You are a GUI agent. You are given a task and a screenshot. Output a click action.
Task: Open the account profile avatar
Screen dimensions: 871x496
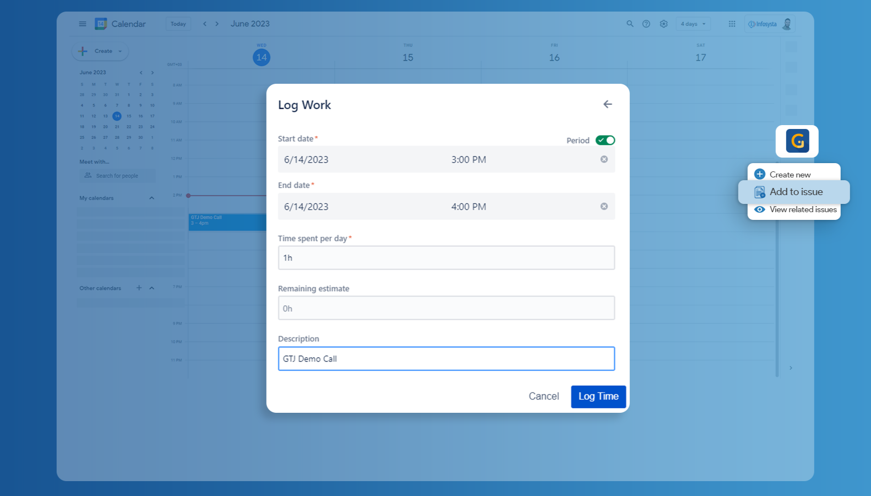coord(787,24)
